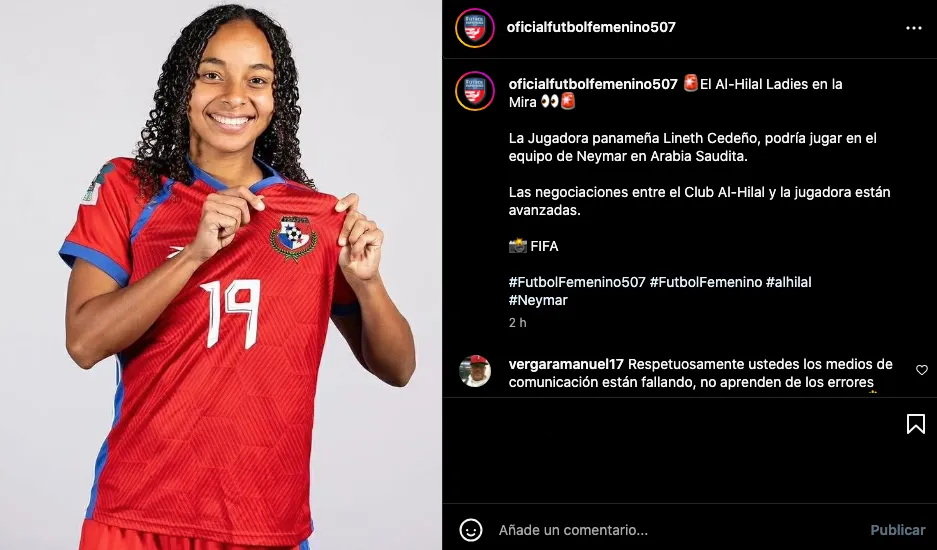The image size is (937, 550).
Task: Open vergaramanuel17's profile picture
Action: click(x=475, y=371)
